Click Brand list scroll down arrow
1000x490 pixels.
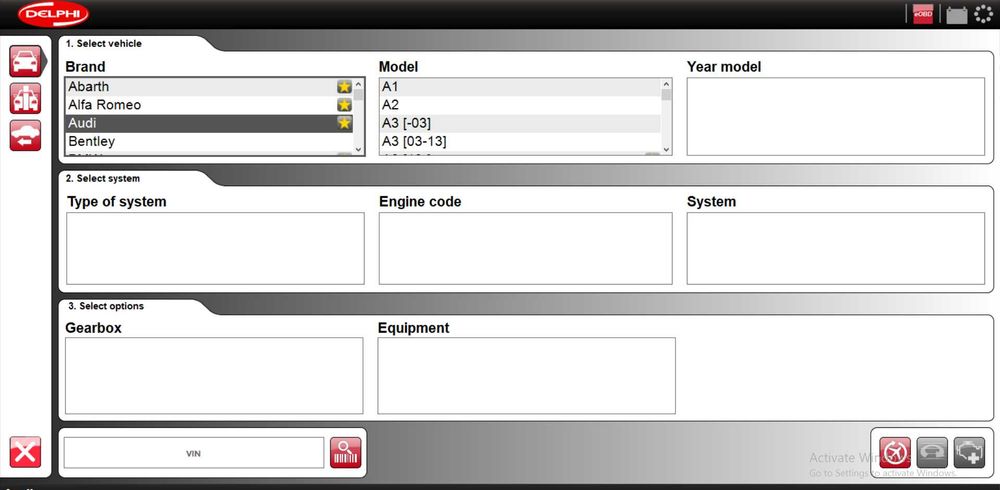(358, 149)
